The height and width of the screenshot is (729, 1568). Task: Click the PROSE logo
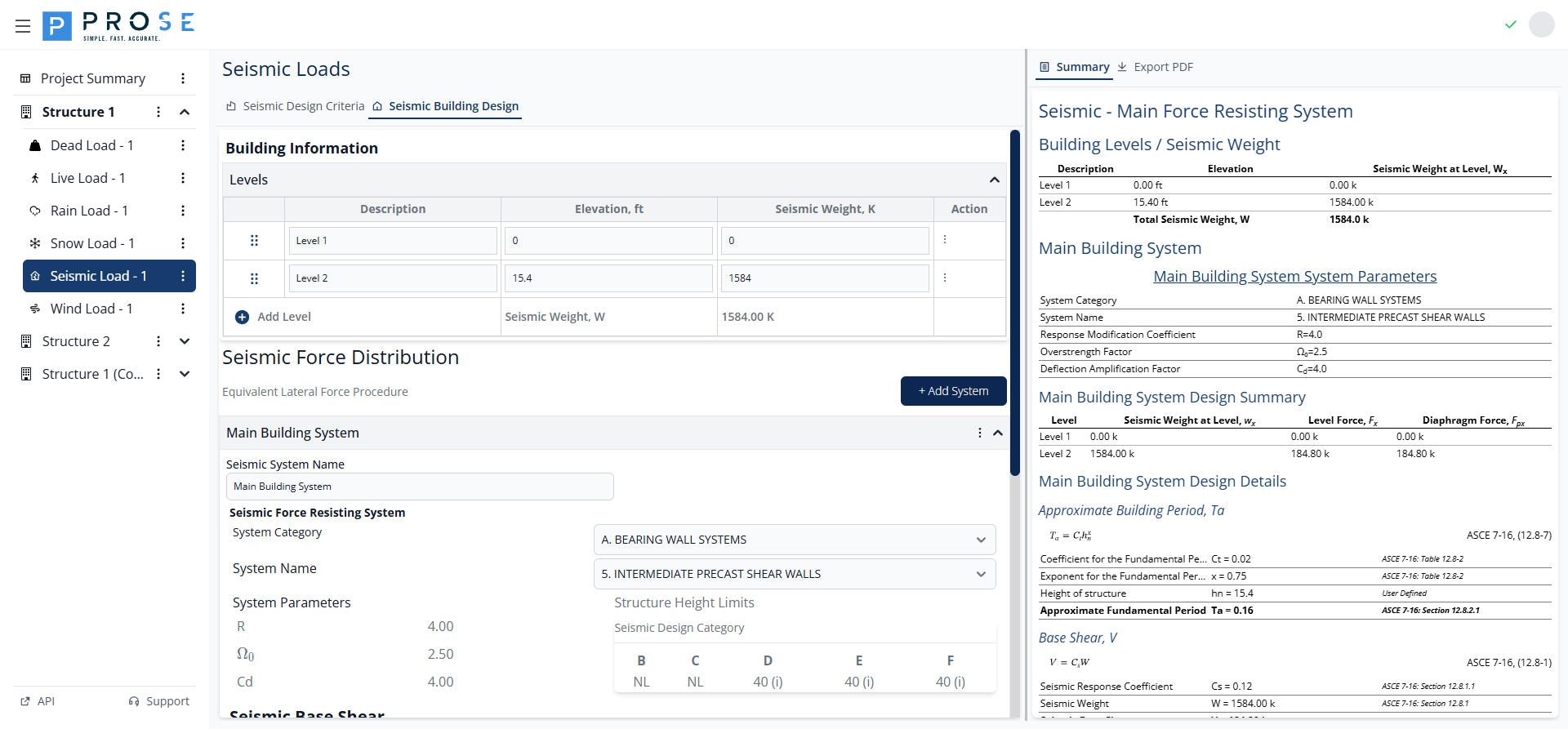click(118, 26)
